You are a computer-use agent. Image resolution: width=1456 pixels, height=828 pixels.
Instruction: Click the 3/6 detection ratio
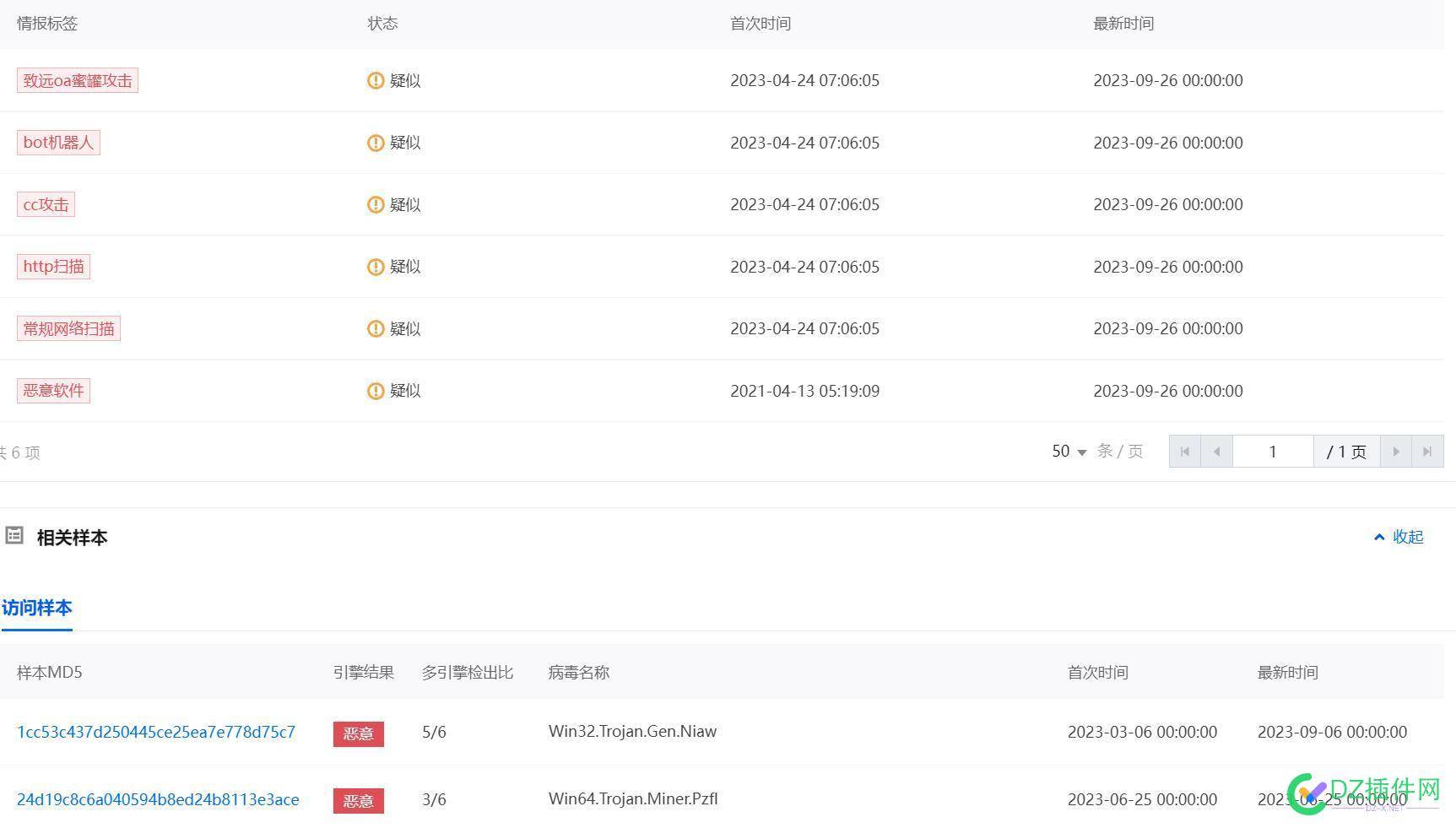[434, 799]
